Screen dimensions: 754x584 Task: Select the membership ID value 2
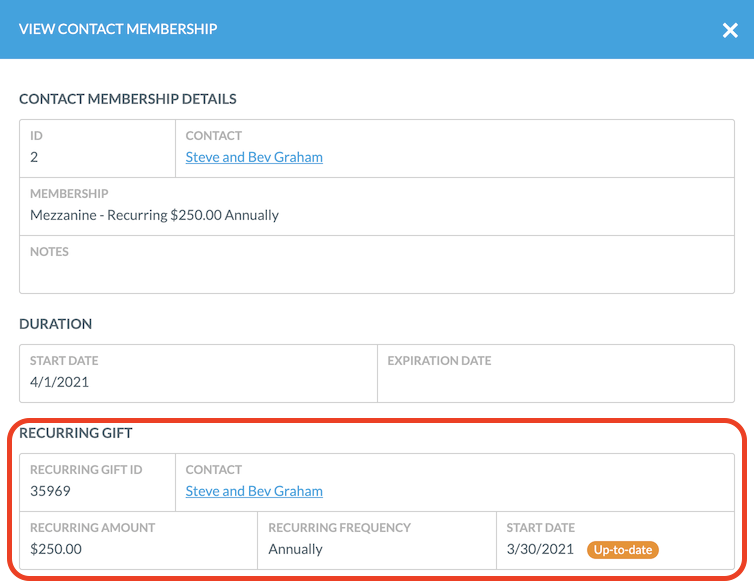34,157
